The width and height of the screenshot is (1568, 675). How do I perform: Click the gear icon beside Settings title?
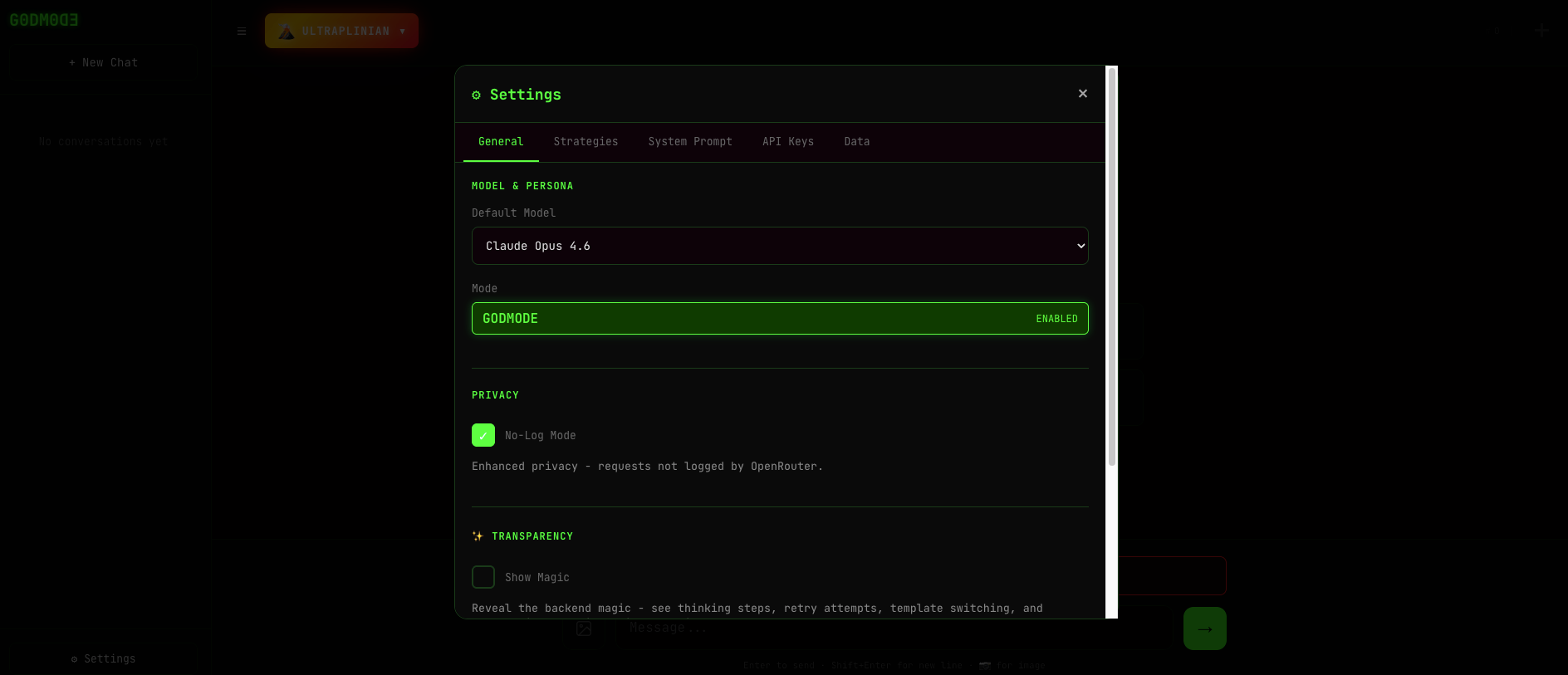click(x=476, y=95)
